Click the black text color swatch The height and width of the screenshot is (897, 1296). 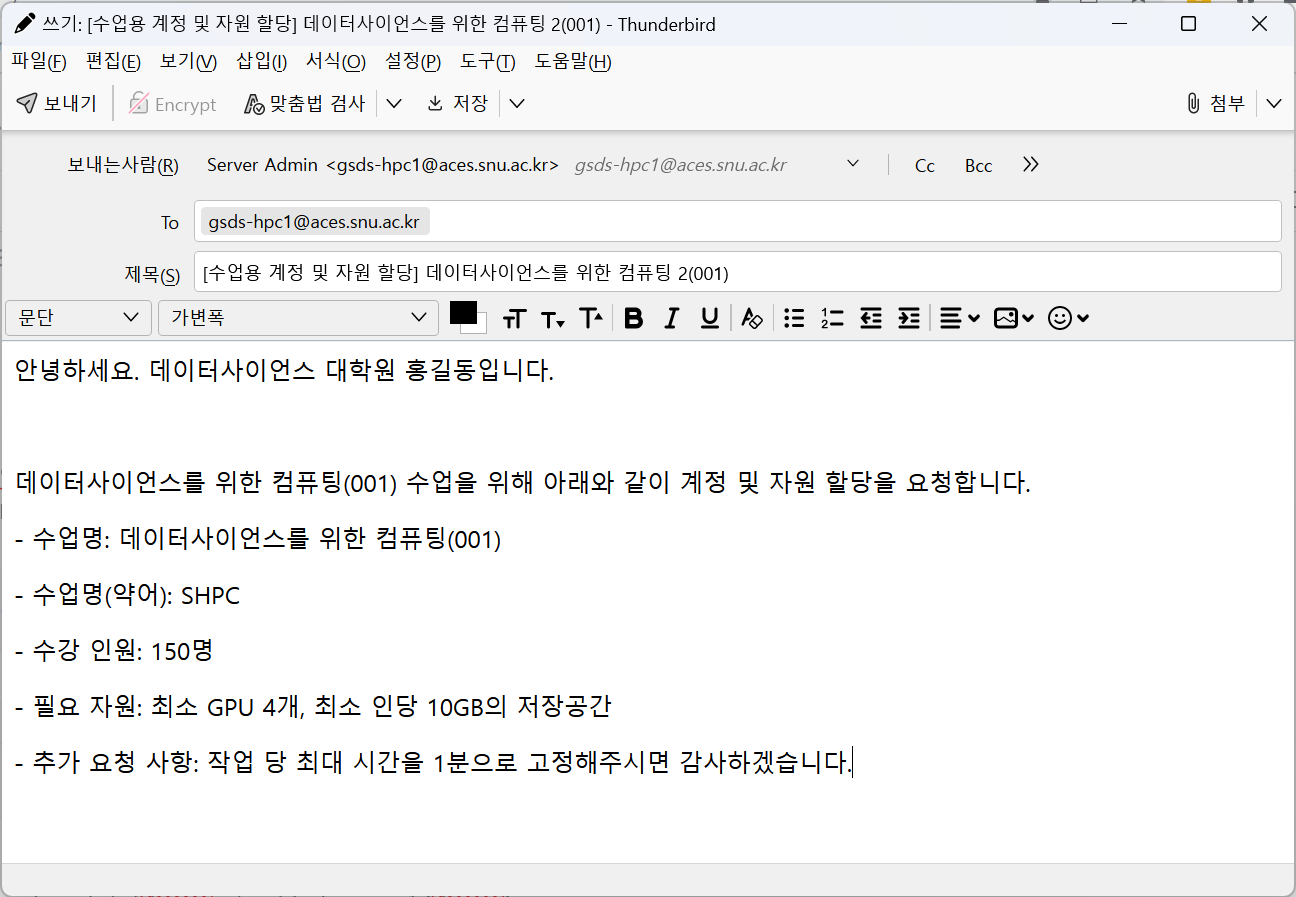point(462,312)
